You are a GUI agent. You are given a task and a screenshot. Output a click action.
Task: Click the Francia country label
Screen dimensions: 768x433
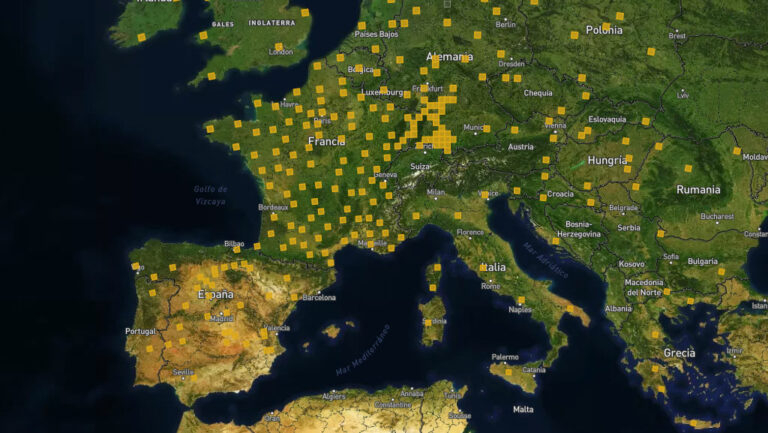(327, 142)
